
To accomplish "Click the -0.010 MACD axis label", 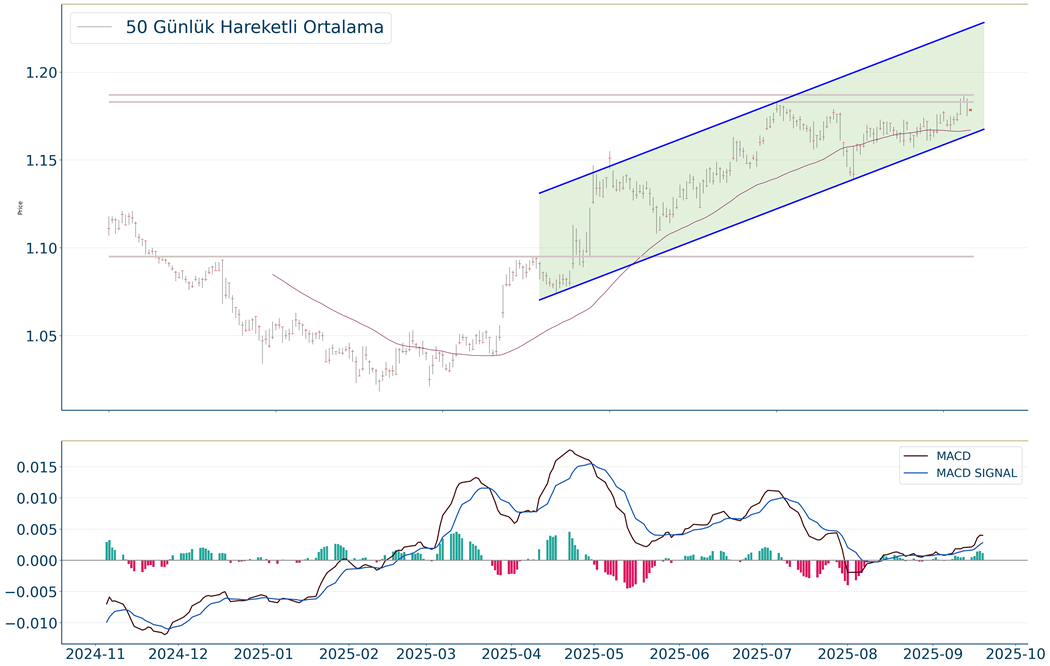I will 29,623.
